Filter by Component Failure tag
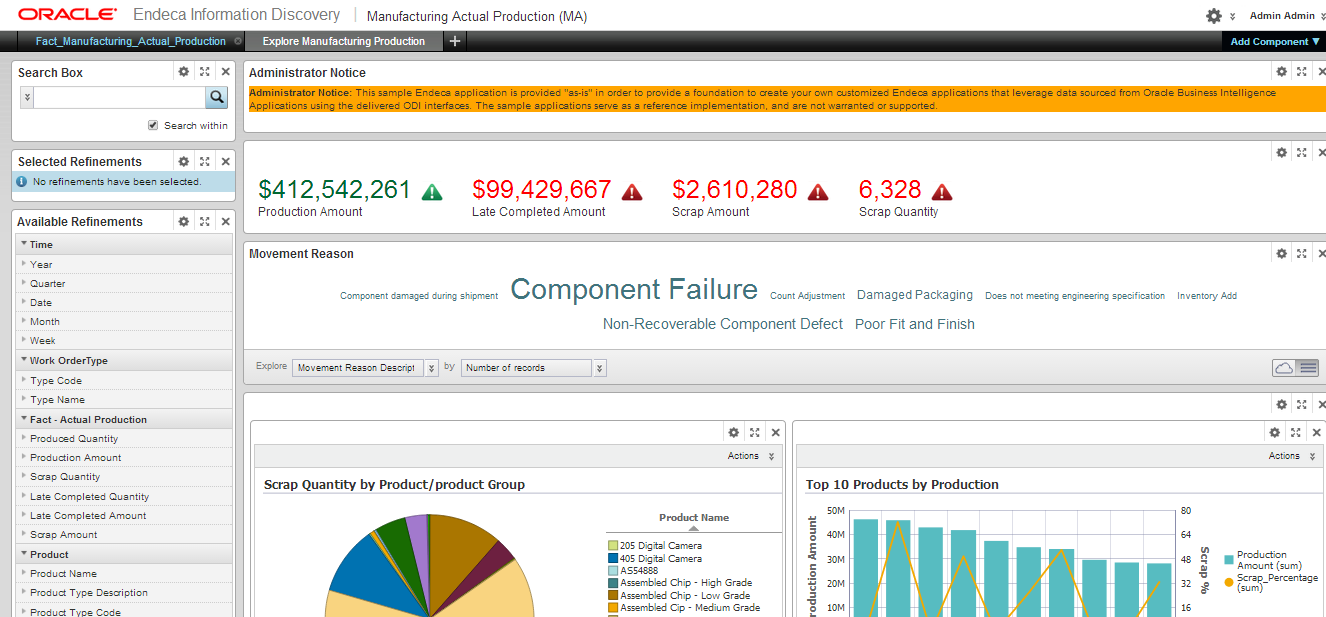Screen dimensions: 1326x617 coord(634,289)
